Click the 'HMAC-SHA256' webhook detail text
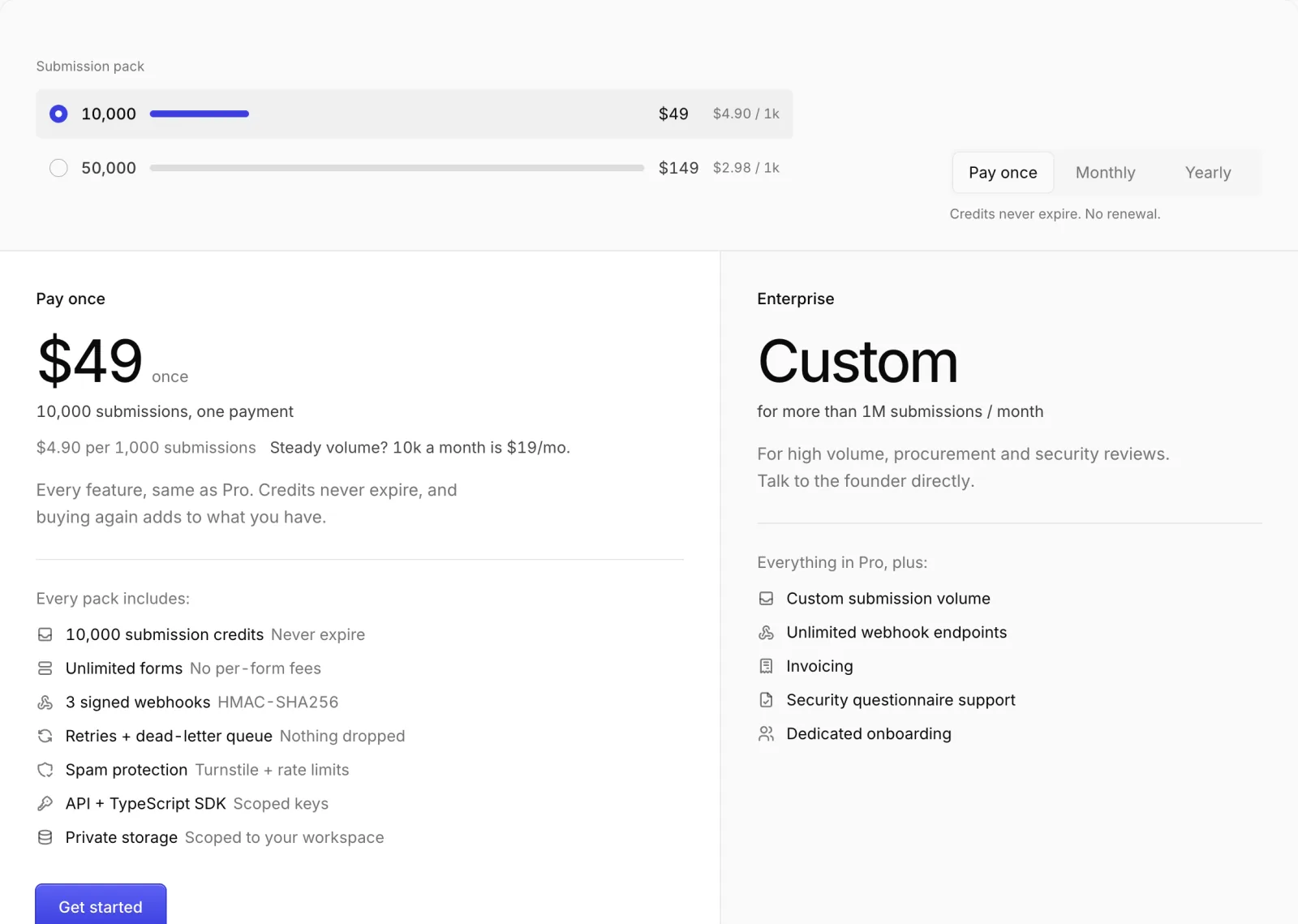Viewport: 1298px width, 924px height. (277, 703)
